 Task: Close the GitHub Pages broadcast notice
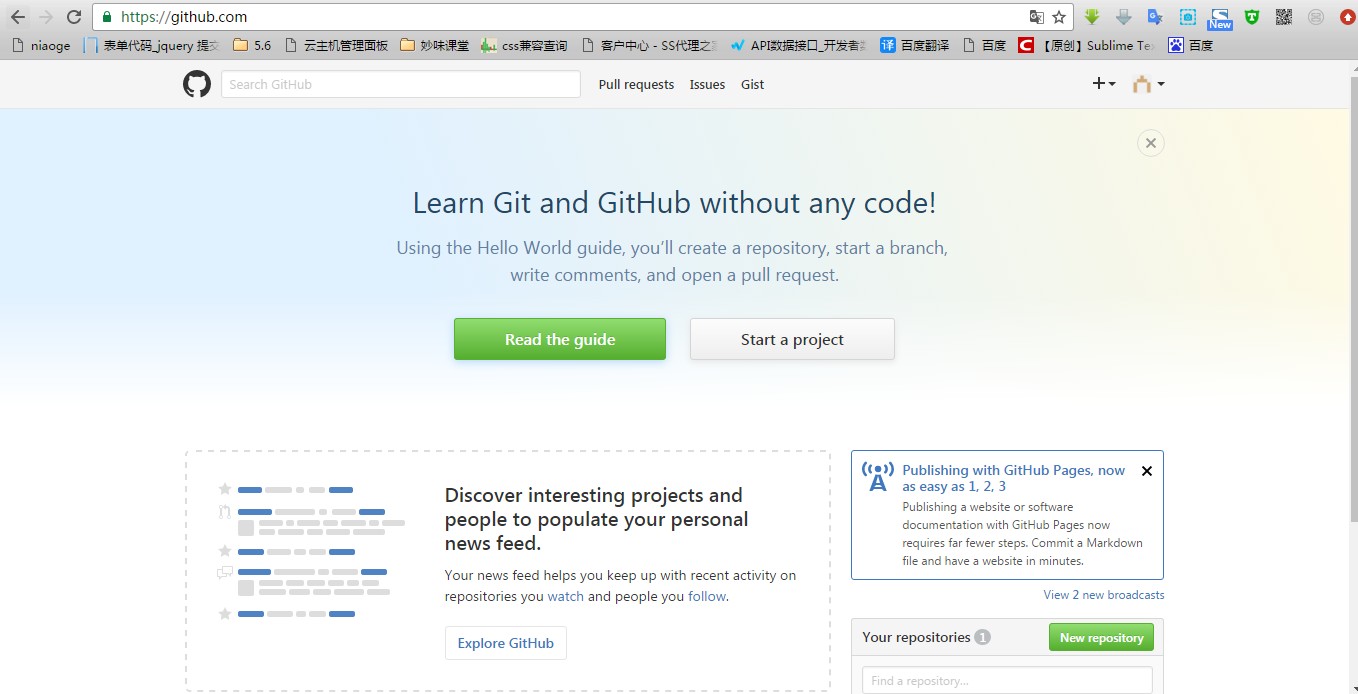(1147, 471)
